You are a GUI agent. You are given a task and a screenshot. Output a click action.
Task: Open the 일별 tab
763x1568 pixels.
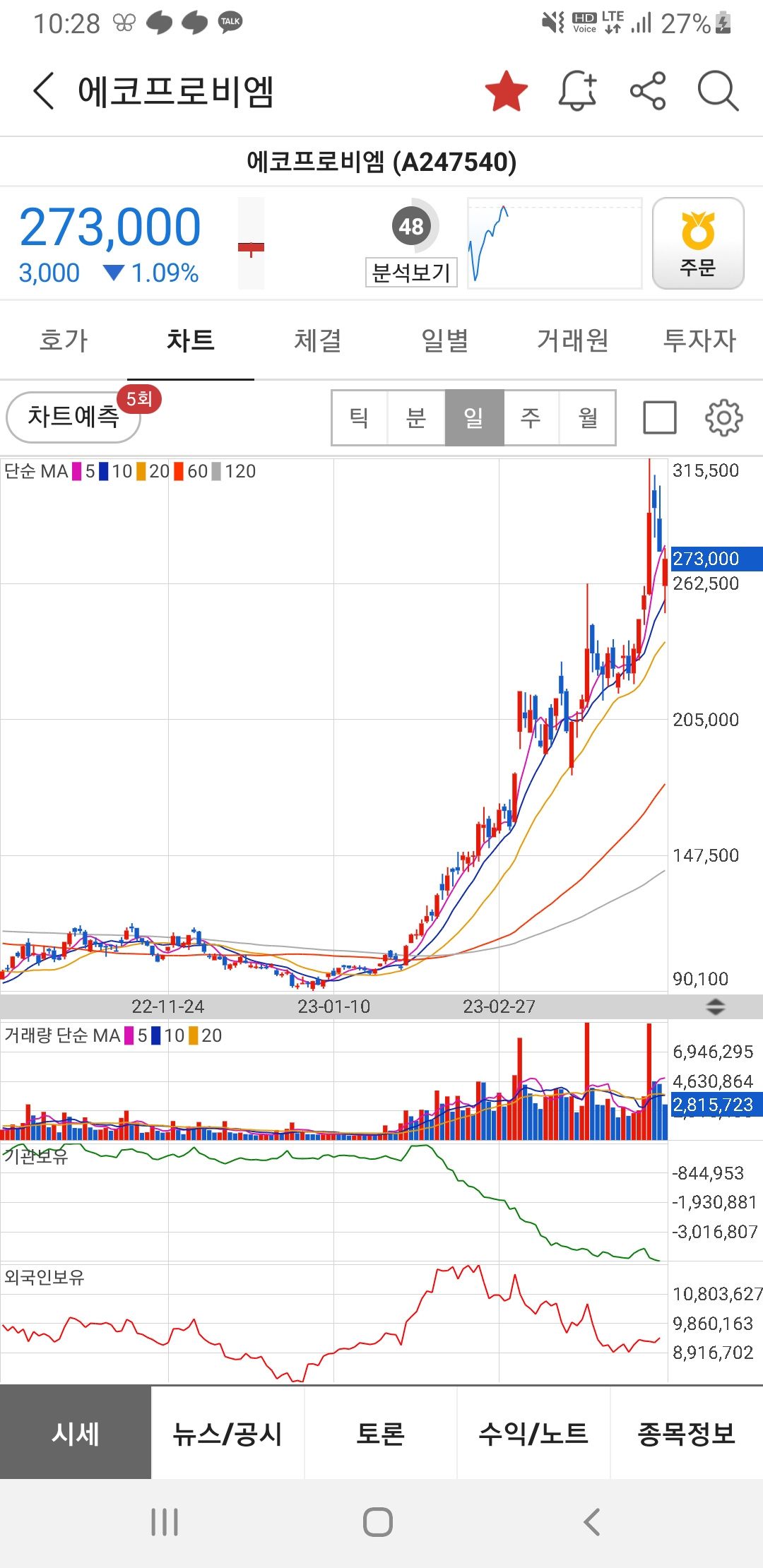pos(445,340)
